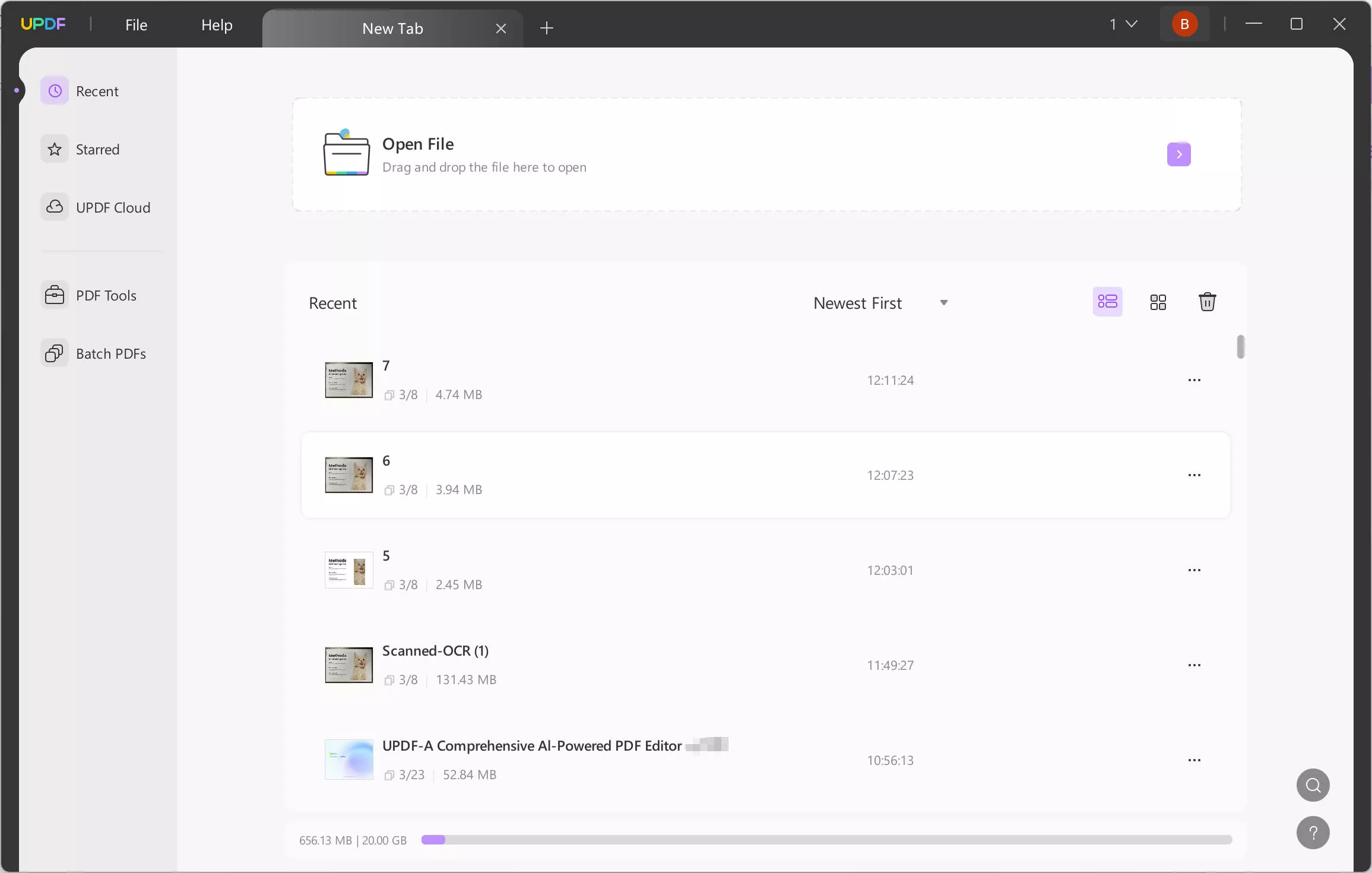1372x873 pixels.
Task: Toggle alternate grid view mode
Action: pyautogui.click(x=1158, y=302)
